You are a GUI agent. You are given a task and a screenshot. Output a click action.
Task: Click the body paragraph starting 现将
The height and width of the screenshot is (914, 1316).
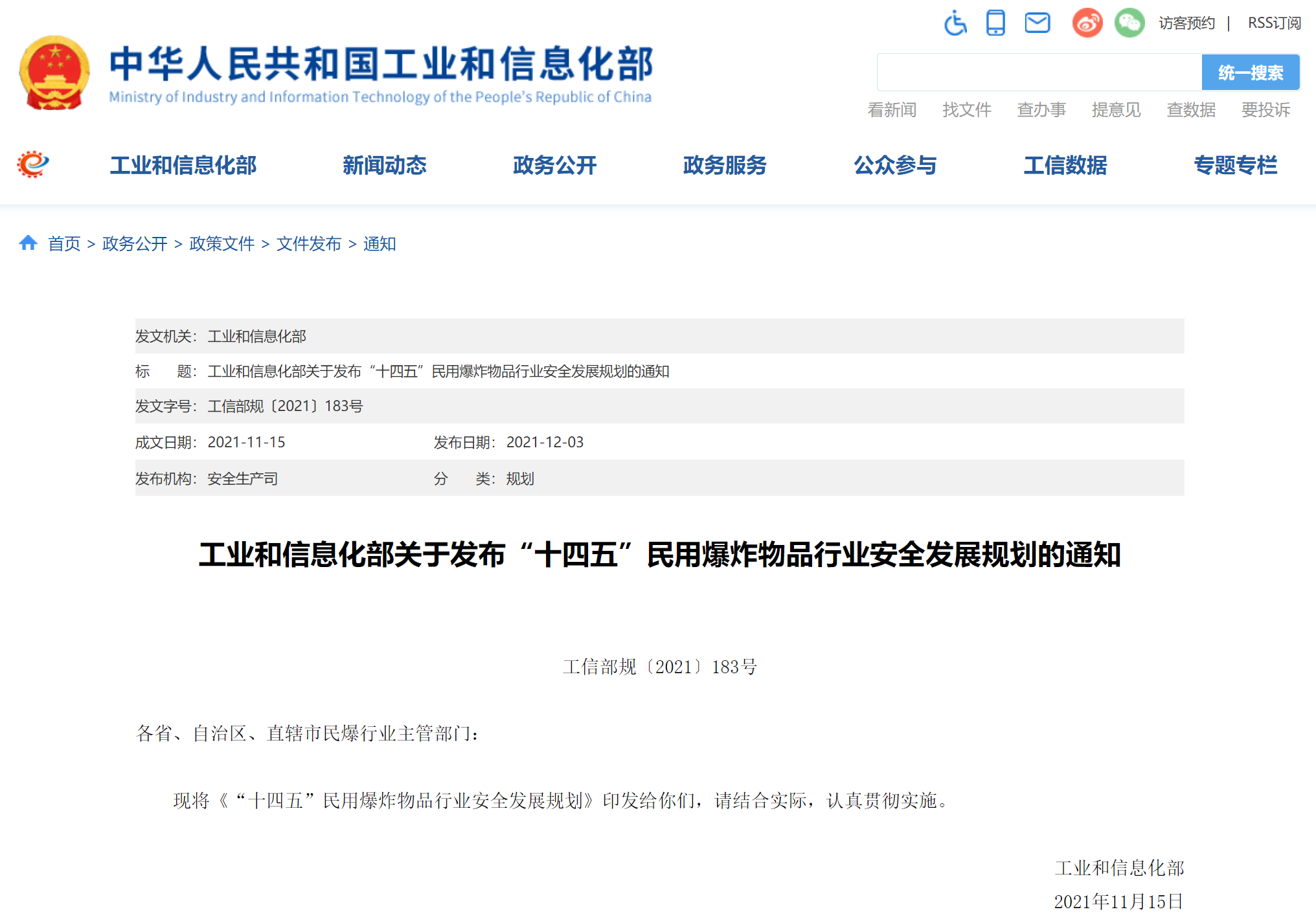[x=562, y=801]
